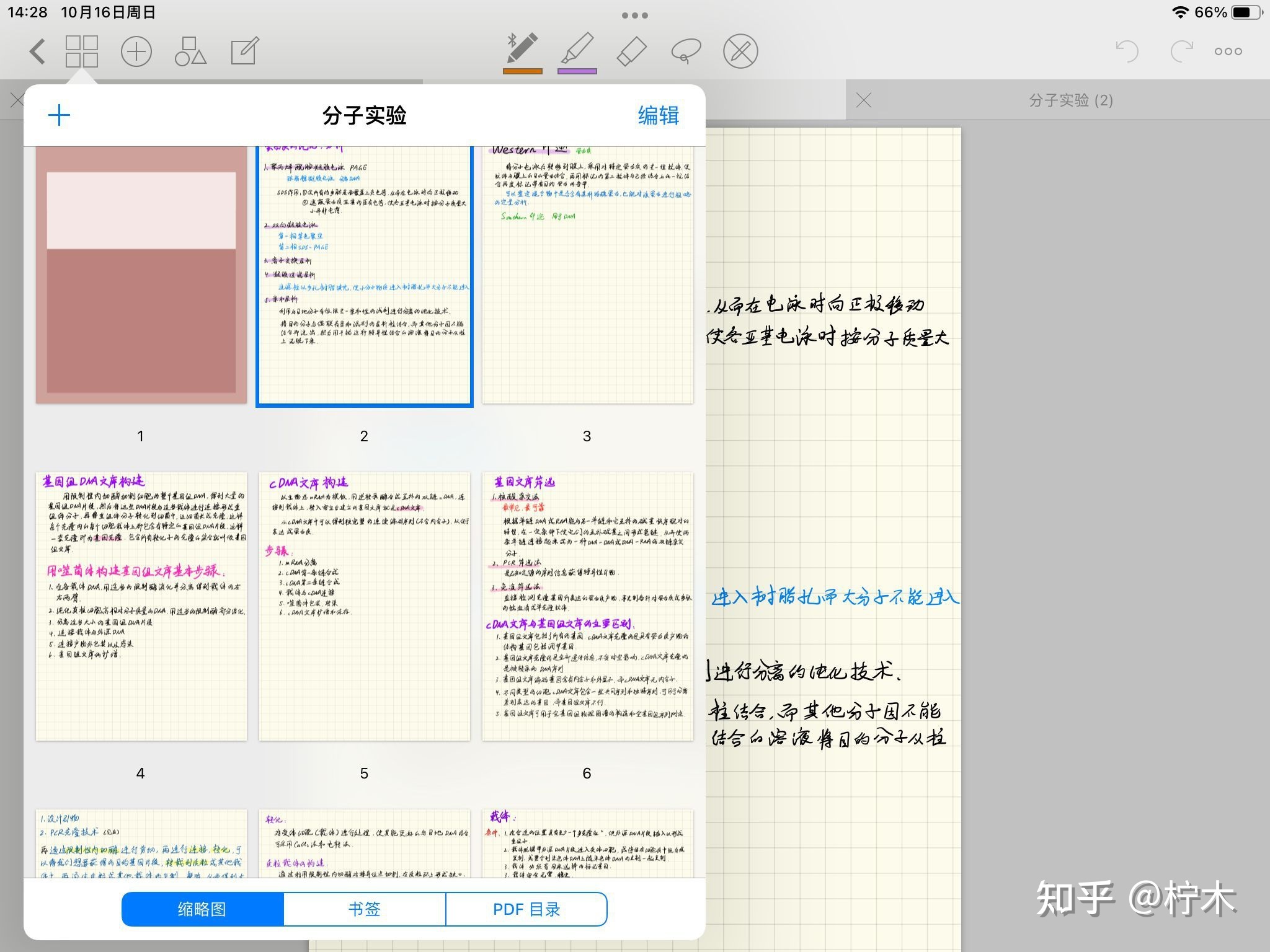Screen dimensions: 1270x952
Task: Open page 6 thumbnail 基因文库筛选
Action: pyautogui.click(x=587, y=606)
